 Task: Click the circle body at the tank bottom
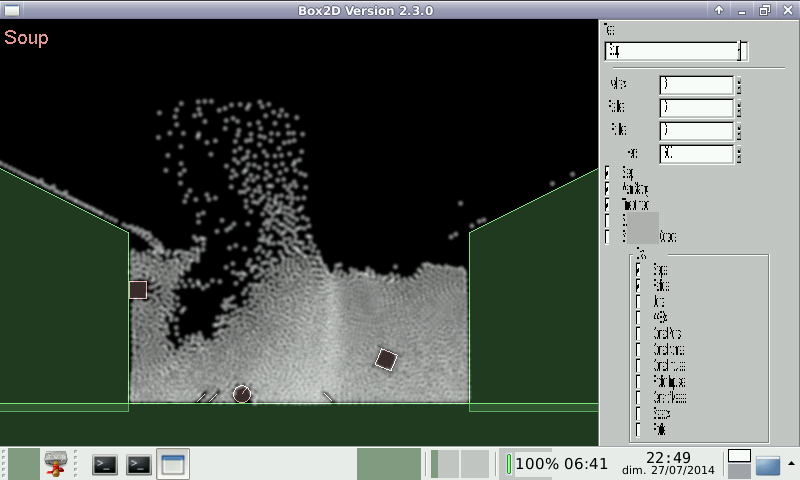coord(241,394)
